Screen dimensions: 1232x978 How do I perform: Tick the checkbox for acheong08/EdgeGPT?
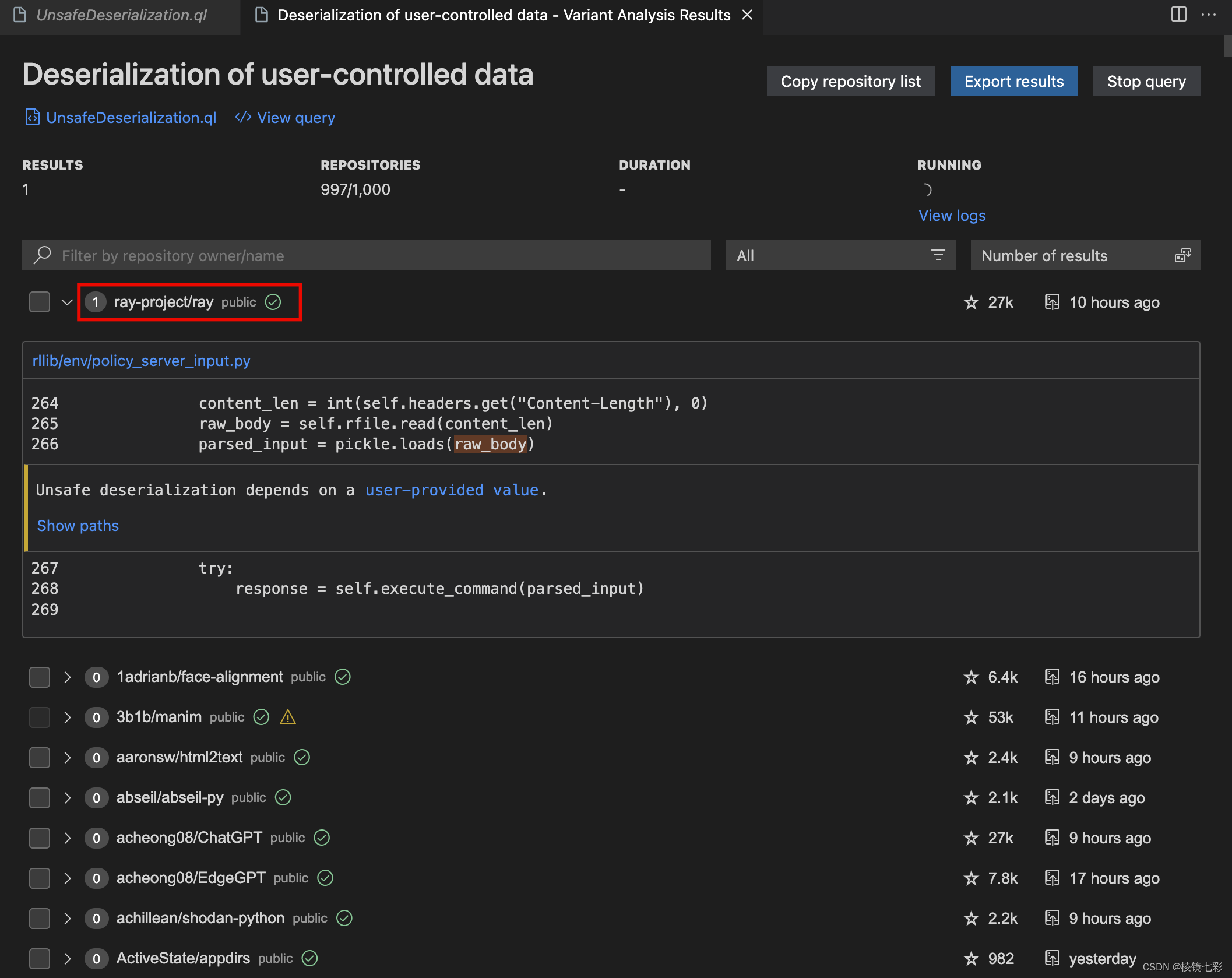click(40, 878)
